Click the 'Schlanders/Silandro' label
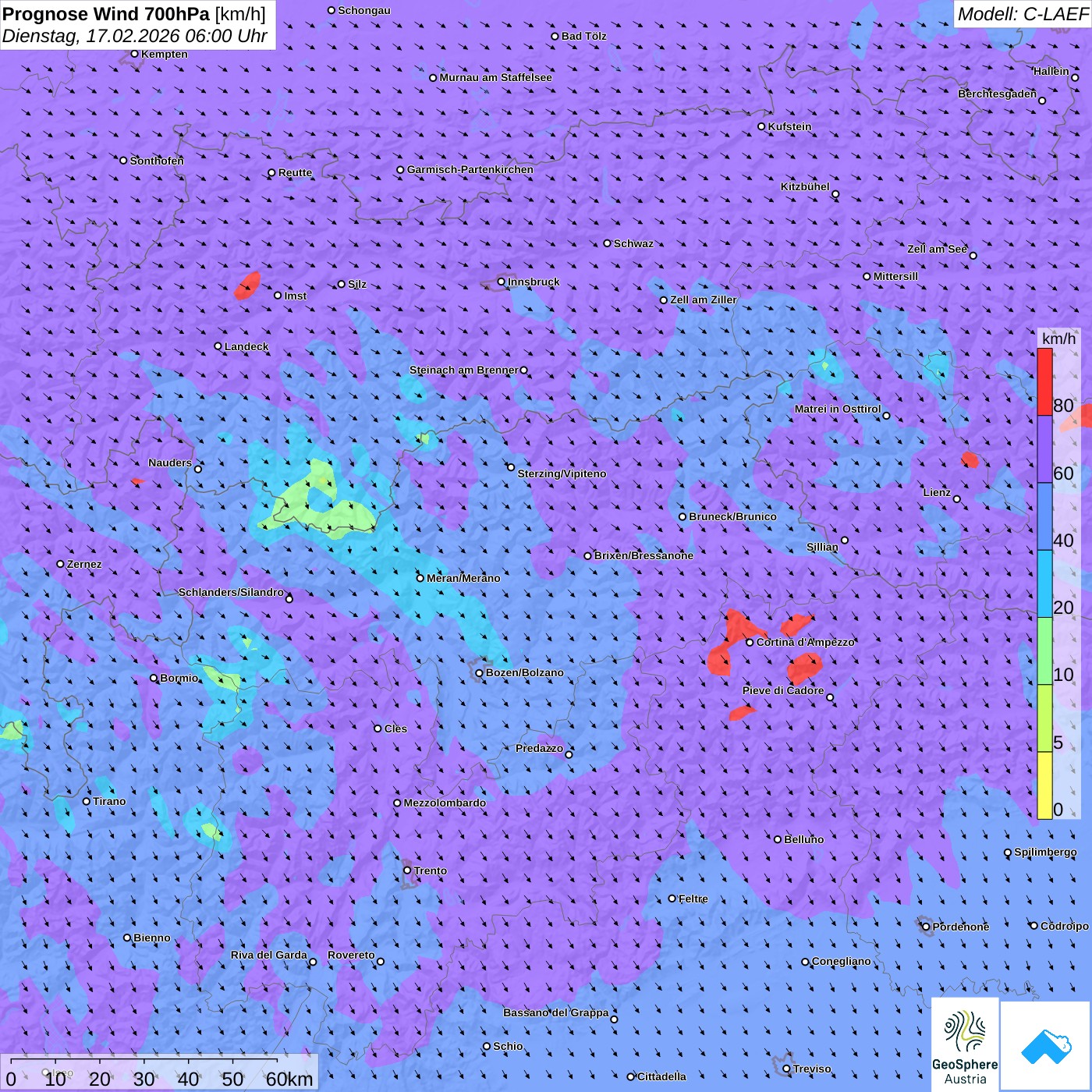 point(231,592)
